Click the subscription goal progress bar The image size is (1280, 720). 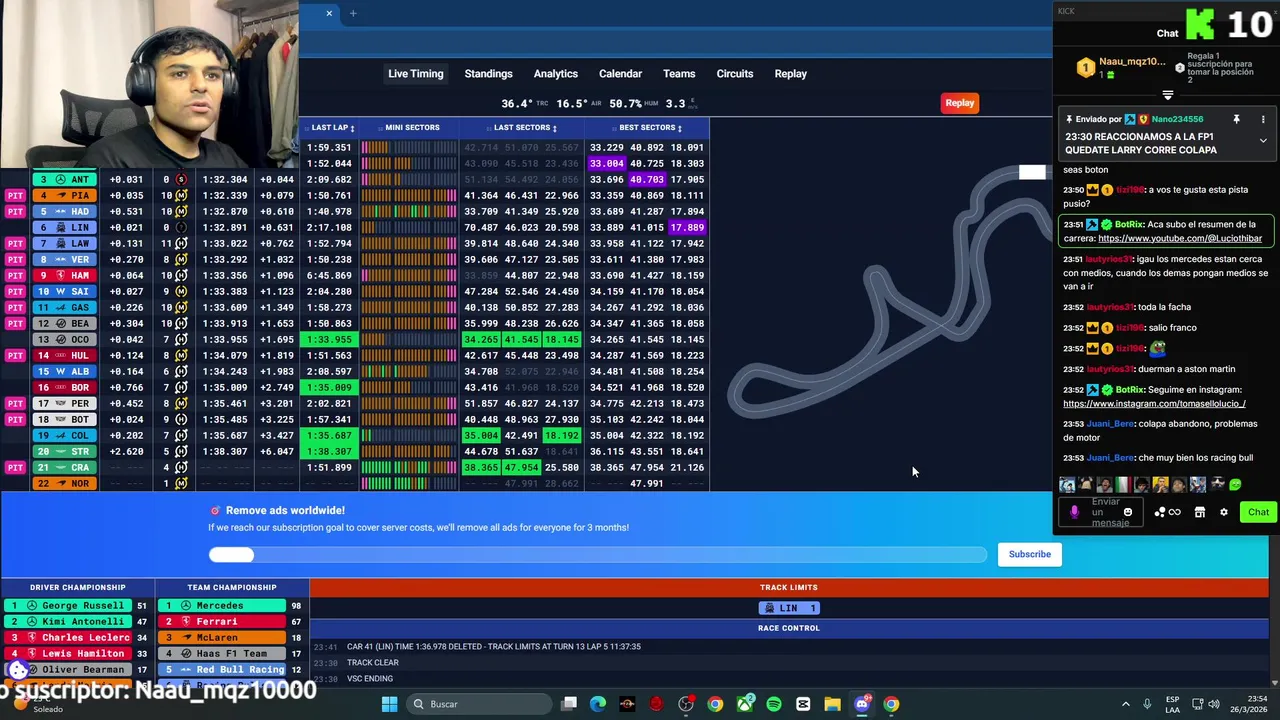(x=597, y=554)
